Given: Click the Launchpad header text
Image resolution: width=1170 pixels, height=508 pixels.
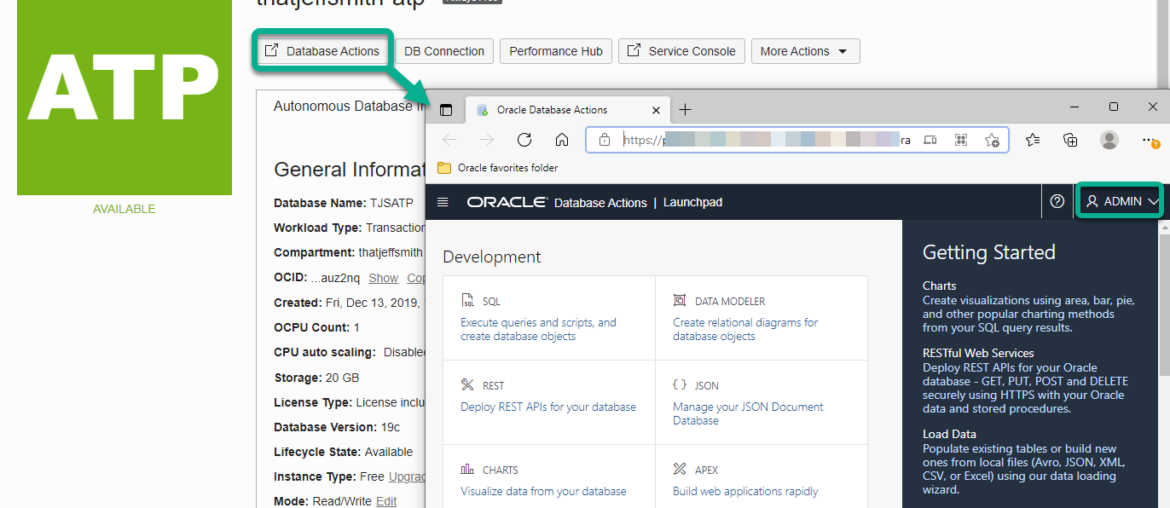Looking at the screenshot, I should [692, 202].
